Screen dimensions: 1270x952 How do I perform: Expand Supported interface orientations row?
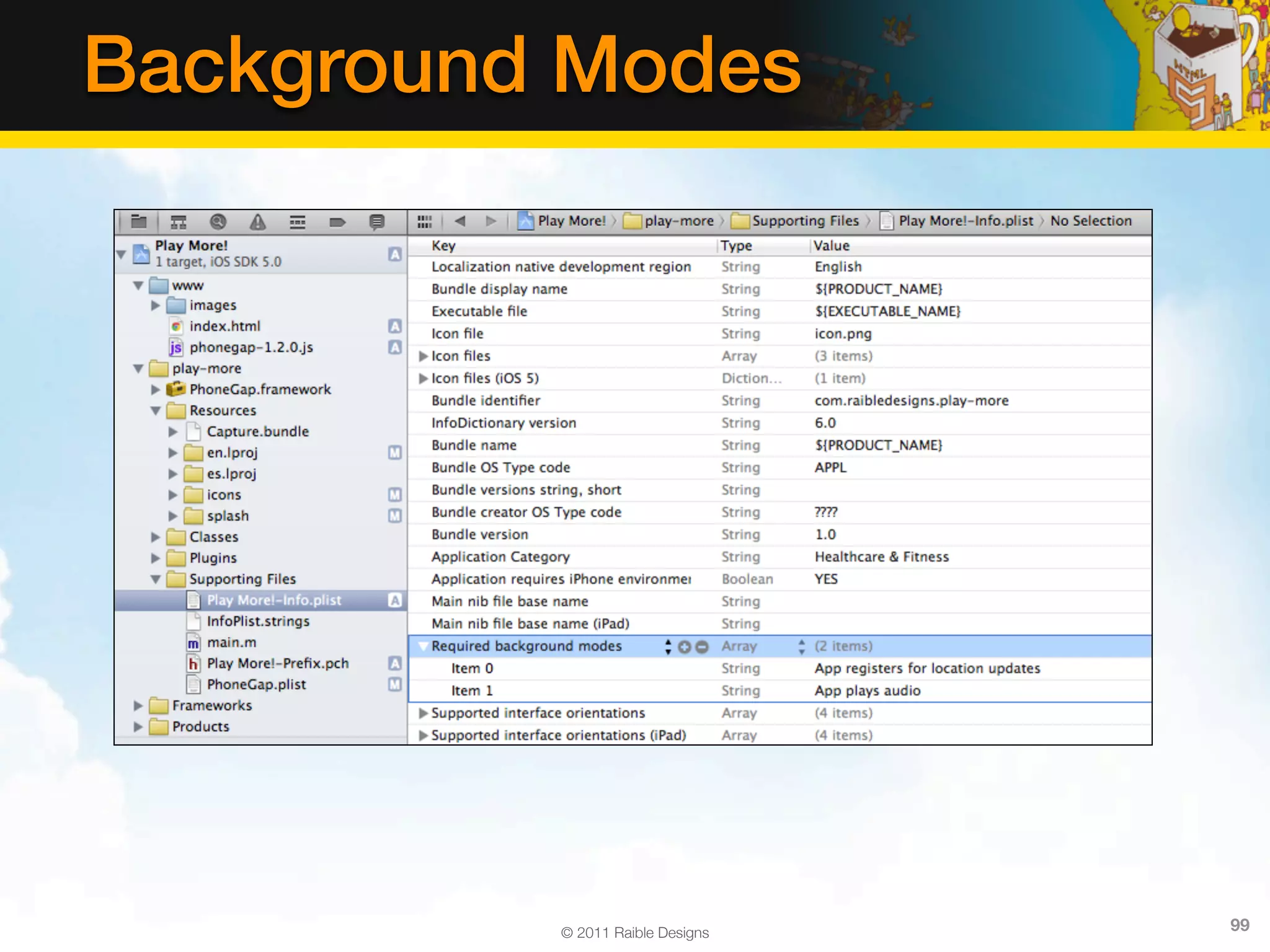tap(423, 713)
